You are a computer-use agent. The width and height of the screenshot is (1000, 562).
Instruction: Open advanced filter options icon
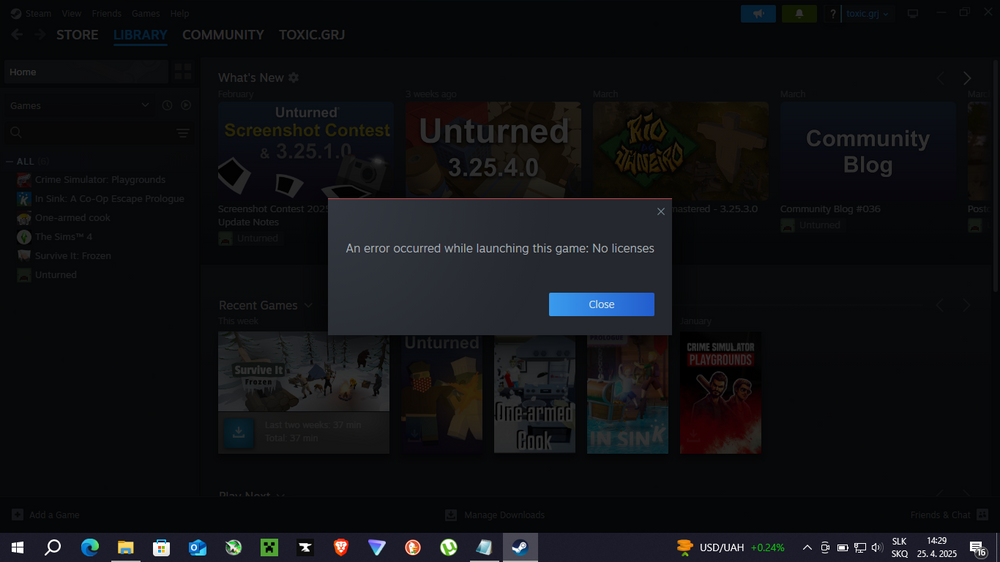[x=183, y=133]
